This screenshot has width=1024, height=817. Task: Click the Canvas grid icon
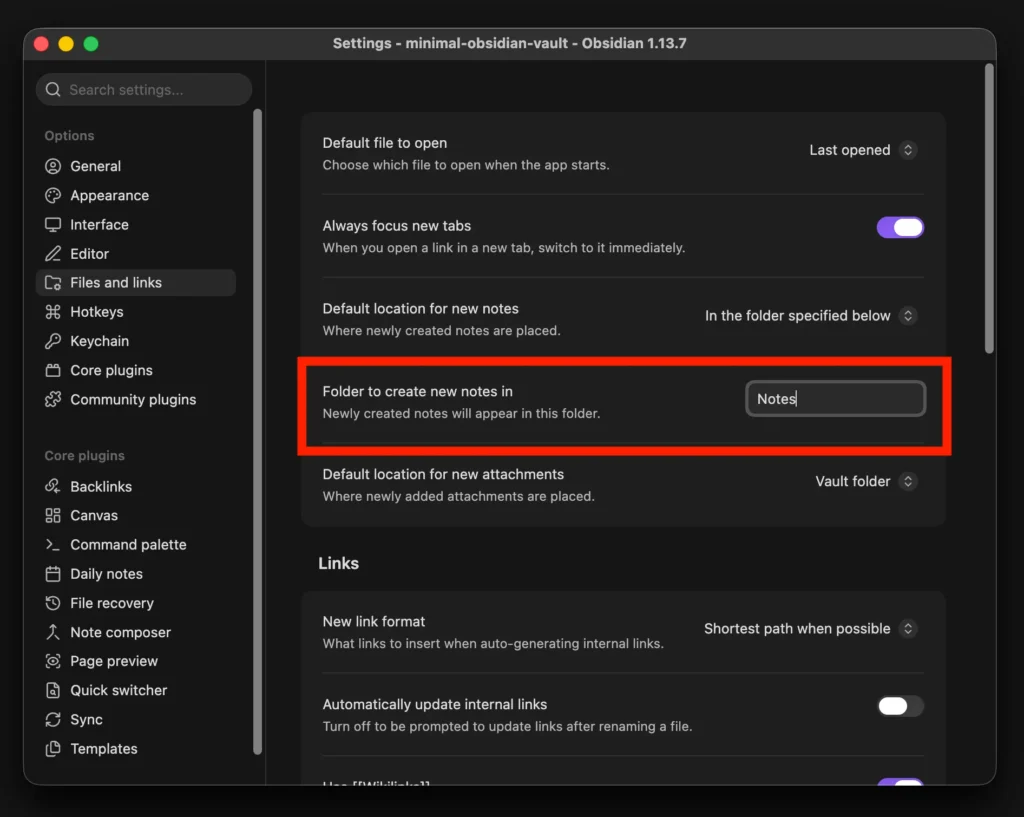(53, 515)
